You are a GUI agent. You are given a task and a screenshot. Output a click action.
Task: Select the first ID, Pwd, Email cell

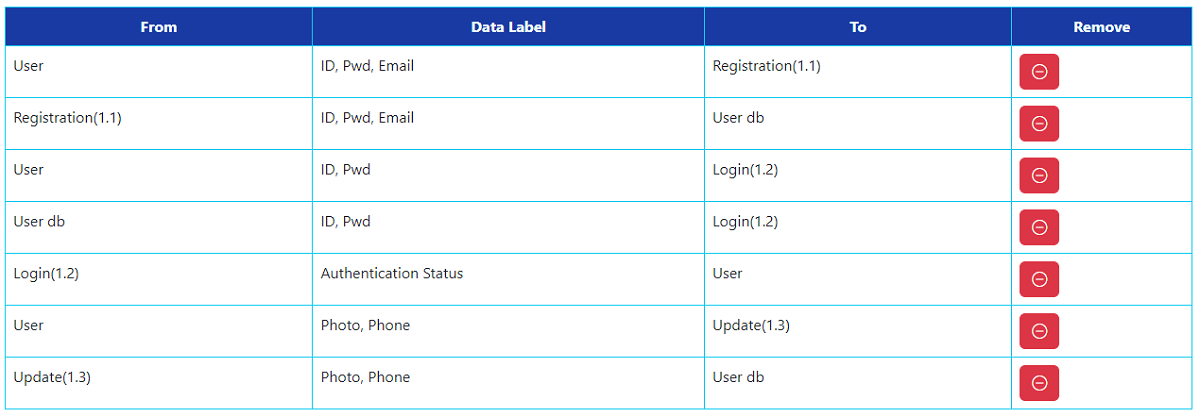pos(508,72)
